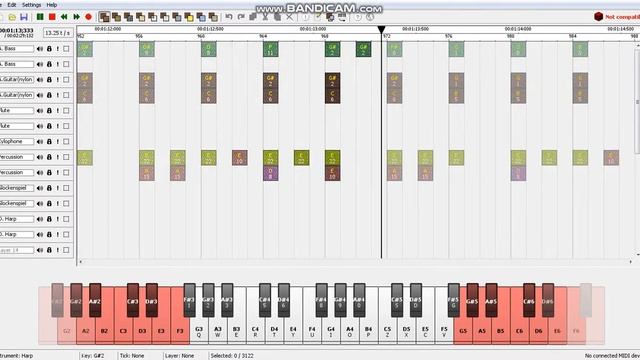This screenshot has width=640, height=360.
Task: Mute Layer 14 with its speaker icon
Action: (40, 250)
